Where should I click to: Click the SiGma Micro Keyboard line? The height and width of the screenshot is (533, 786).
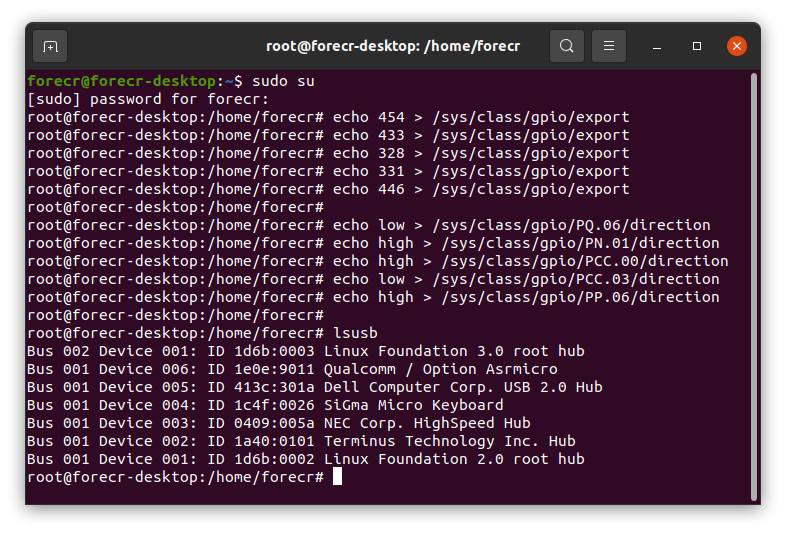coord(265,405)
